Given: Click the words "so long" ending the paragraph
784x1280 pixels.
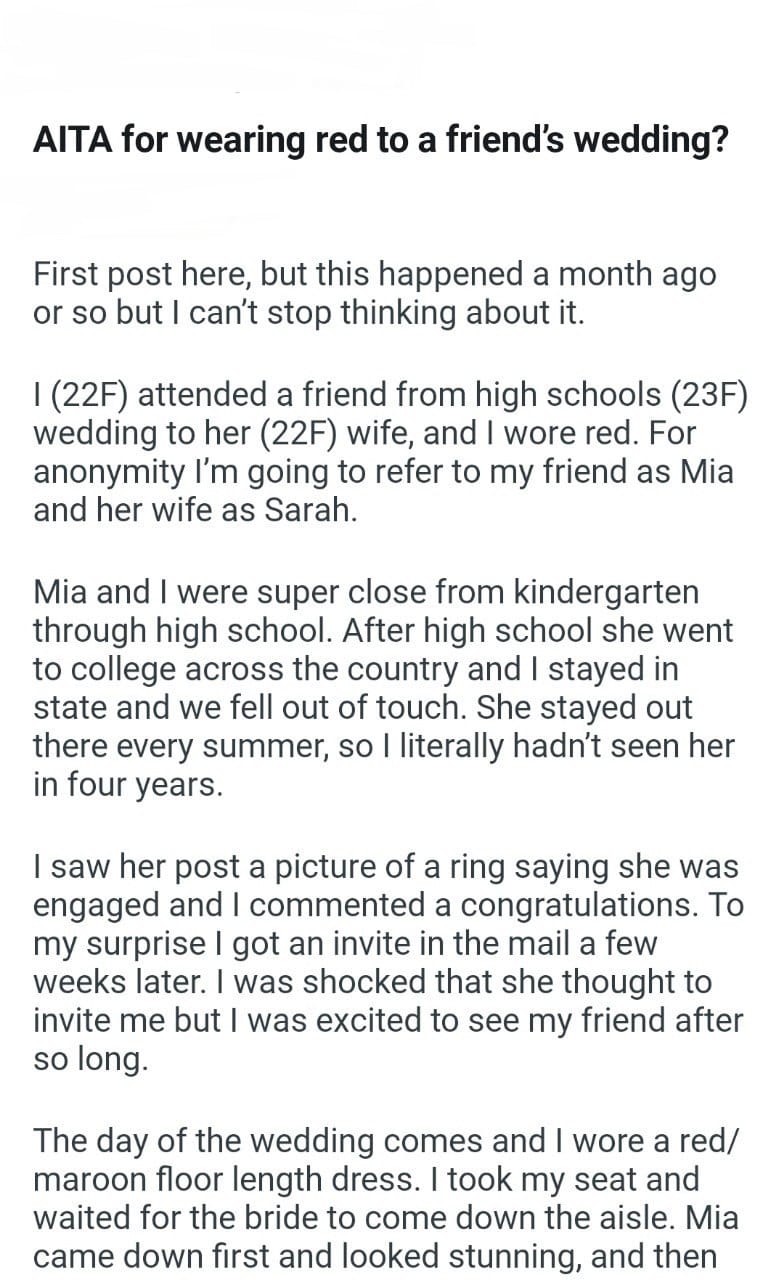Looking at the screenshot, I should pyautogui.click(x=90, y=1059).
